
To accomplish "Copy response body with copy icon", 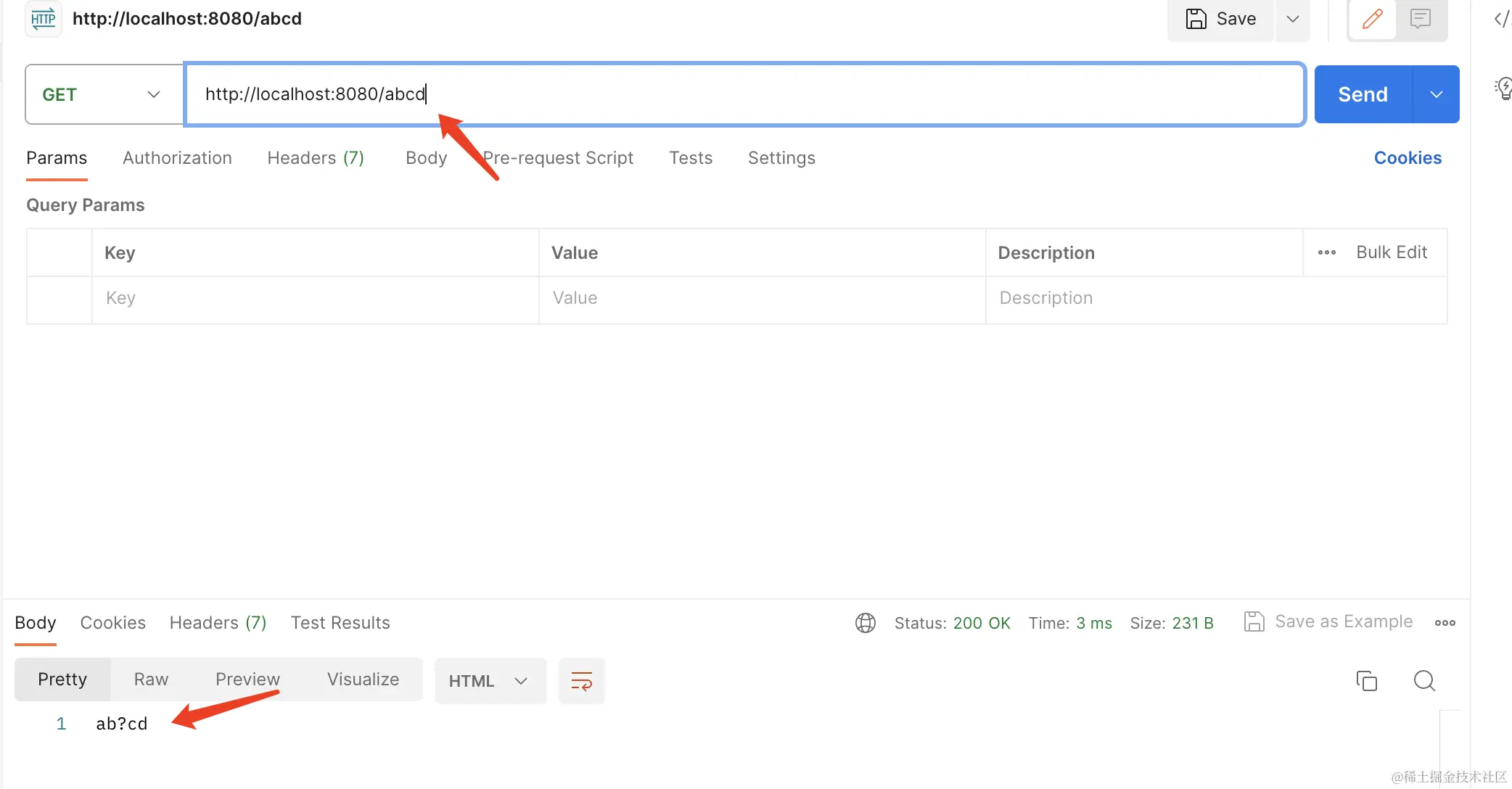I will tap(1366, 681).
